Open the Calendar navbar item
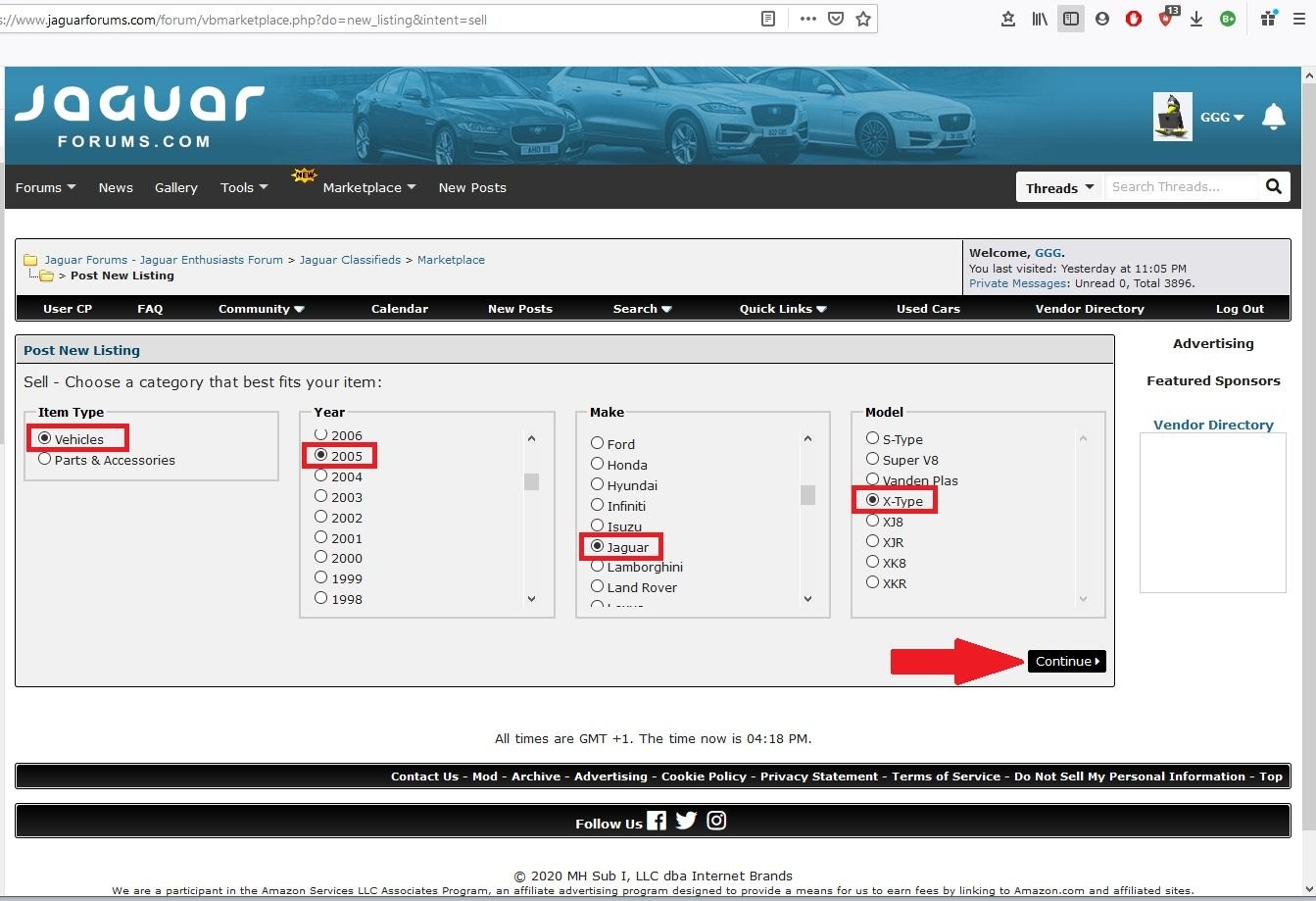 pyautogui.click(x=400, y=308)
